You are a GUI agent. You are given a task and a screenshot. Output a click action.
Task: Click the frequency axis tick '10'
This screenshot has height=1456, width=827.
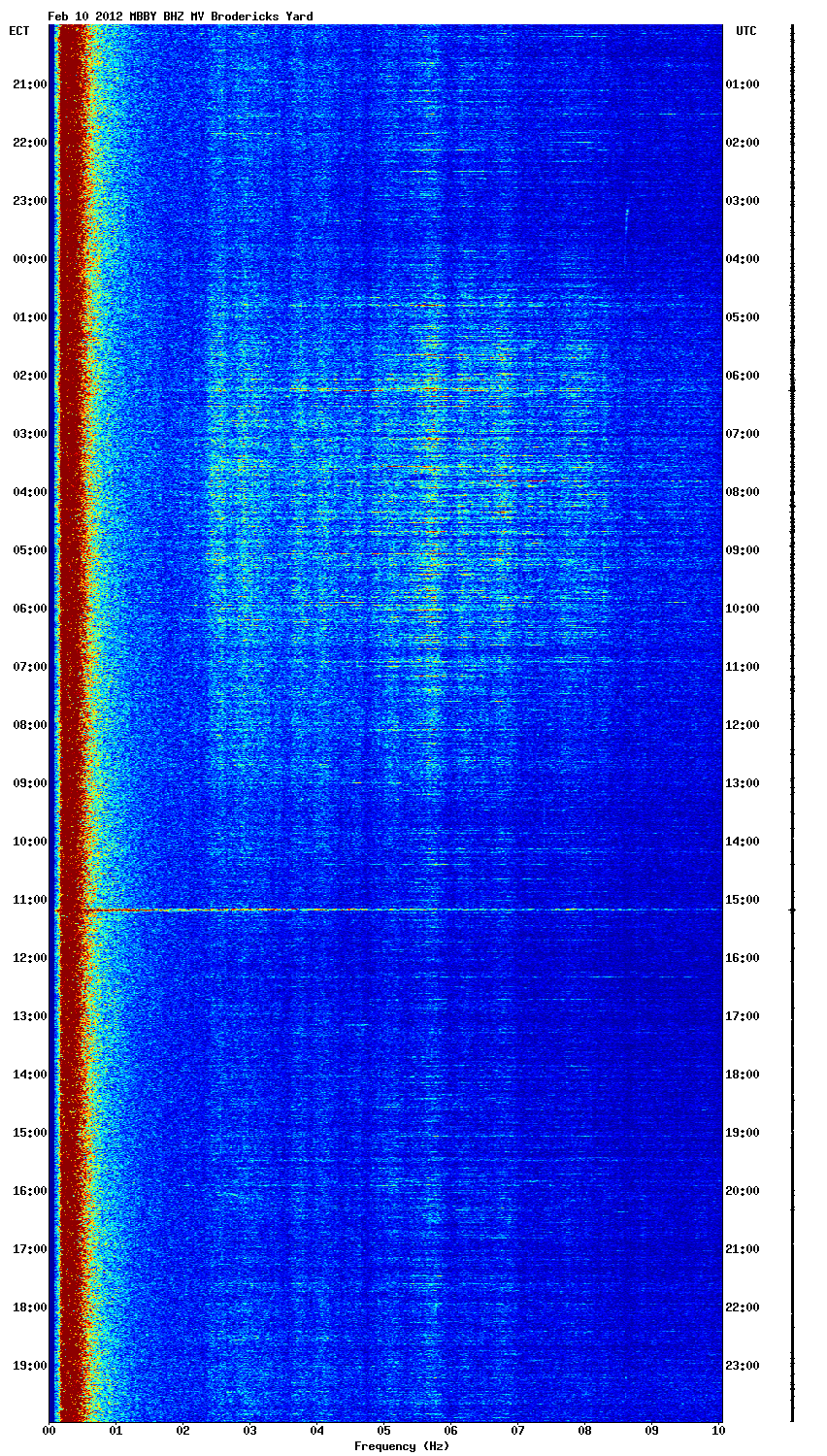click(x=718, y=1431)
